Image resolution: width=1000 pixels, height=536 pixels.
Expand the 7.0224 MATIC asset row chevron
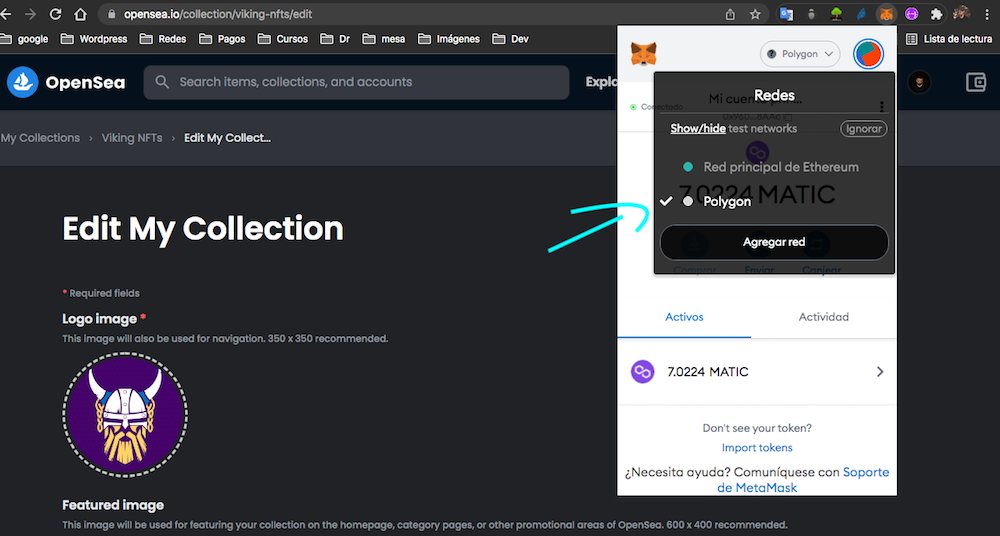pos(880,371)
